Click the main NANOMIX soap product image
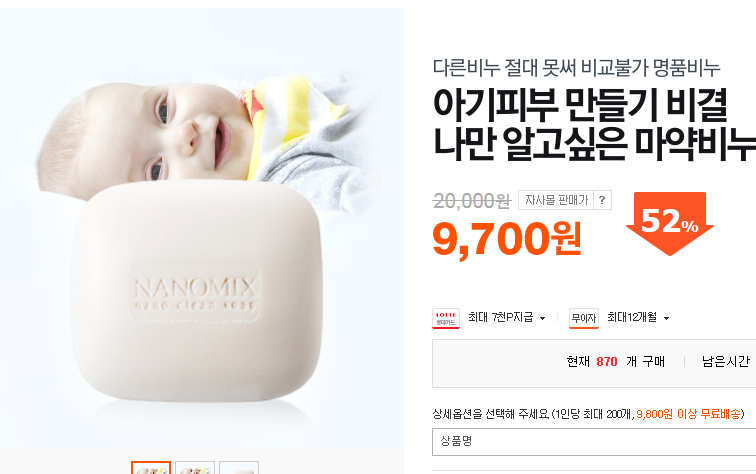756x474 pixels. coord(202,227)
